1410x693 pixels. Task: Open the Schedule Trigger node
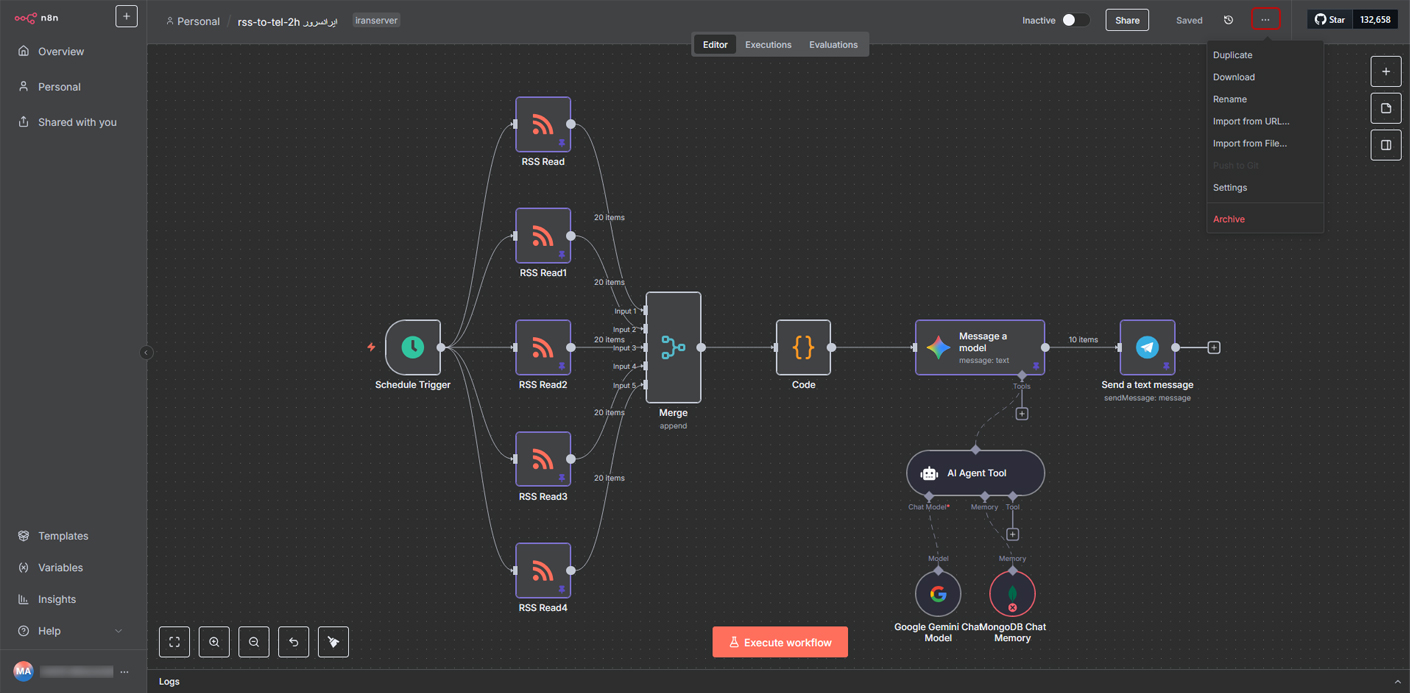(x=413, y=348)
